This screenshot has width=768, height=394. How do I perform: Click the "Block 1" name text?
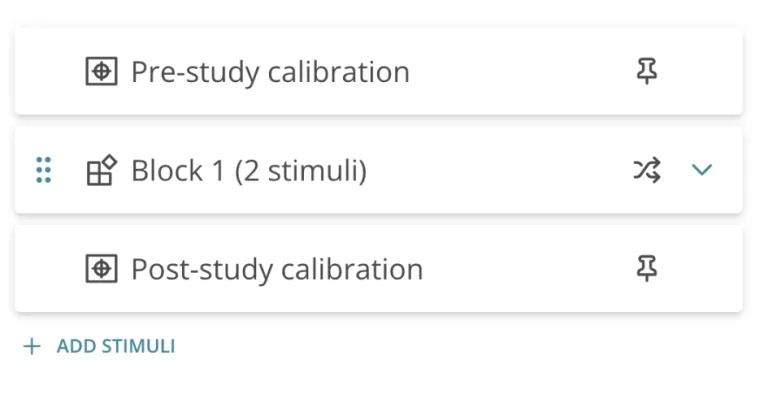178,171
